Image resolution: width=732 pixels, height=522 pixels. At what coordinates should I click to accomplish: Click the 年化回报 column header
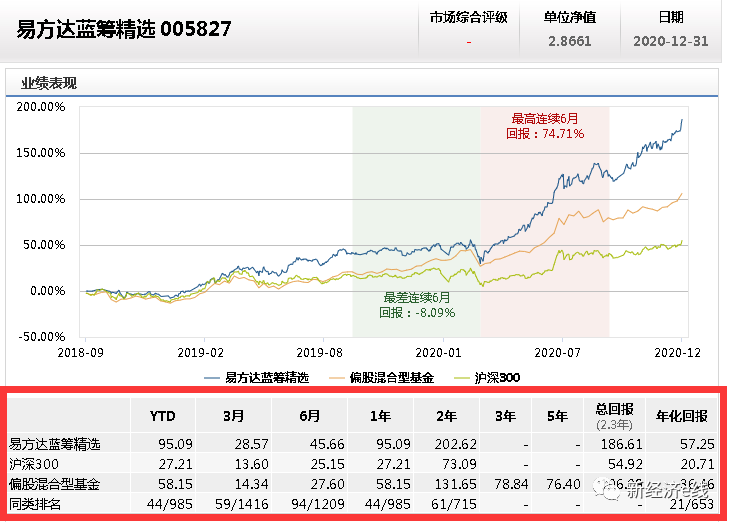click(682, 416)
